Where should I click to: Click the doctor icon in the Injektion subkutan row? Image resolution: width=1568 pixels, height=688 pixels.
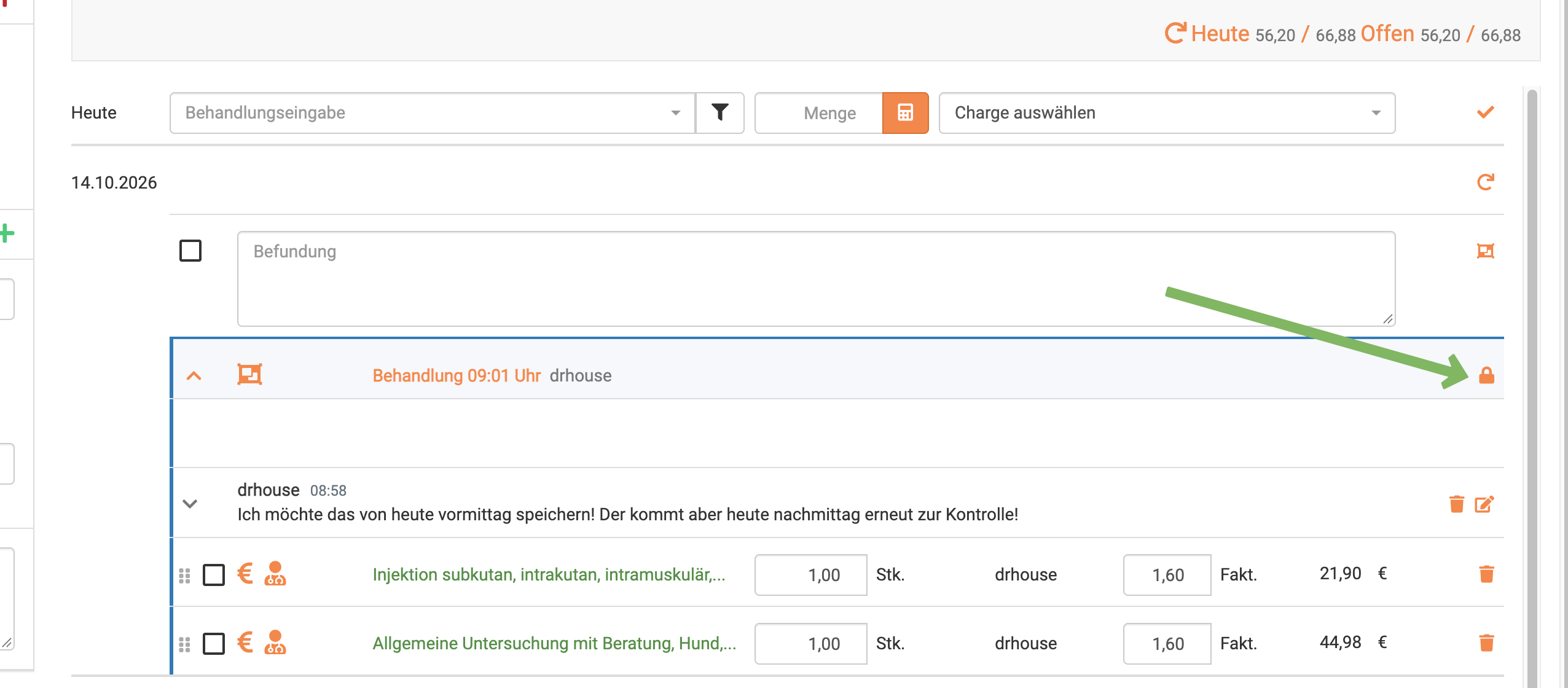point(275,574)
